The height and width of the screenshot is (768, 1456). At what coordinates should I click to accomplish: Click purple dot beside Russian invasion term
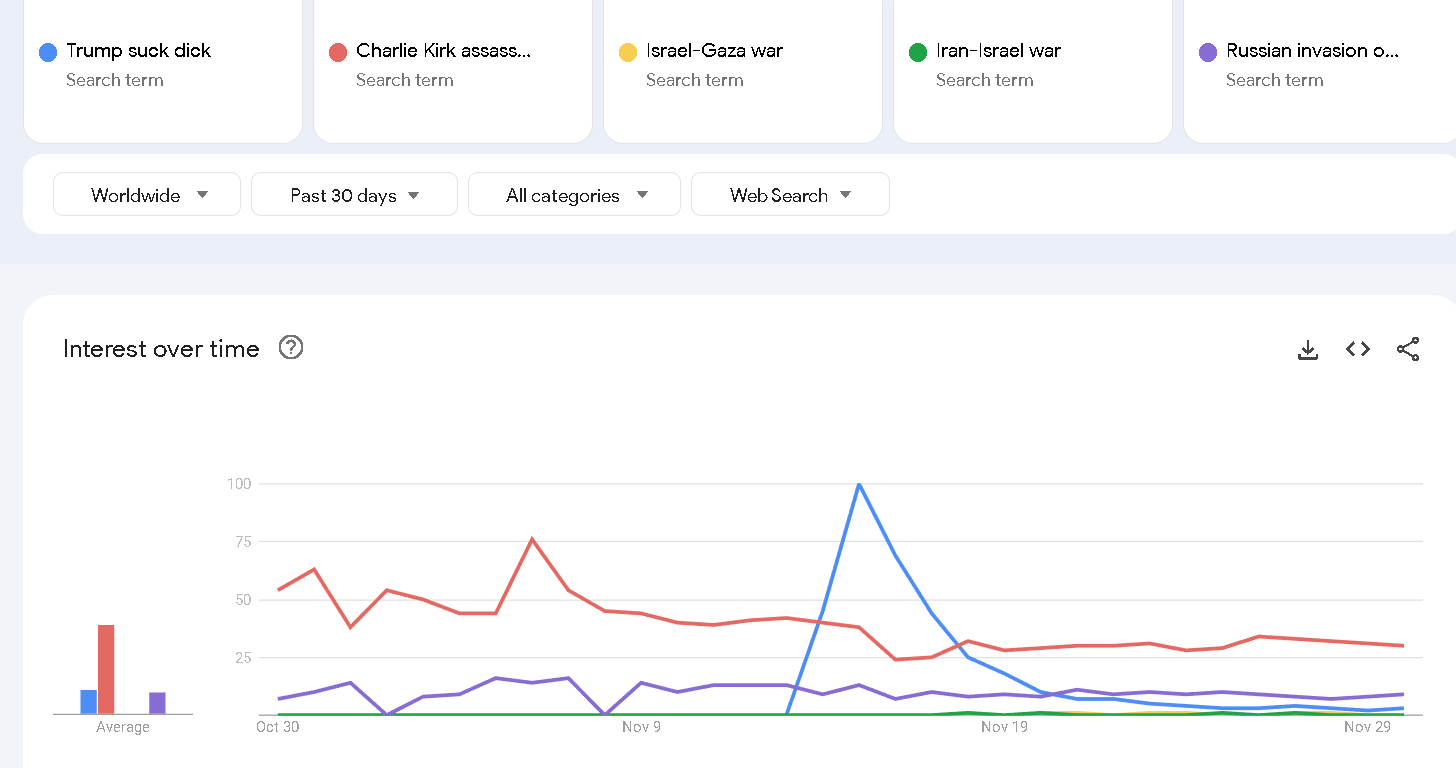[1208, 52]
